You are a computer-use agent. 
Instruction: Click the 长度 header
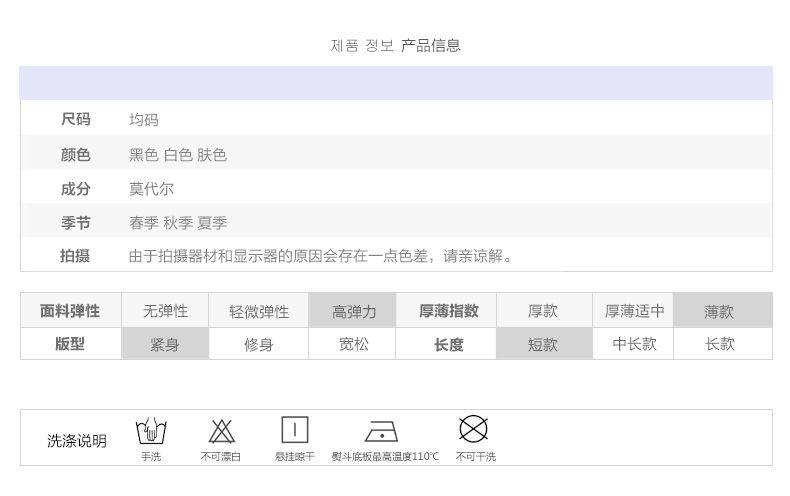446,344
